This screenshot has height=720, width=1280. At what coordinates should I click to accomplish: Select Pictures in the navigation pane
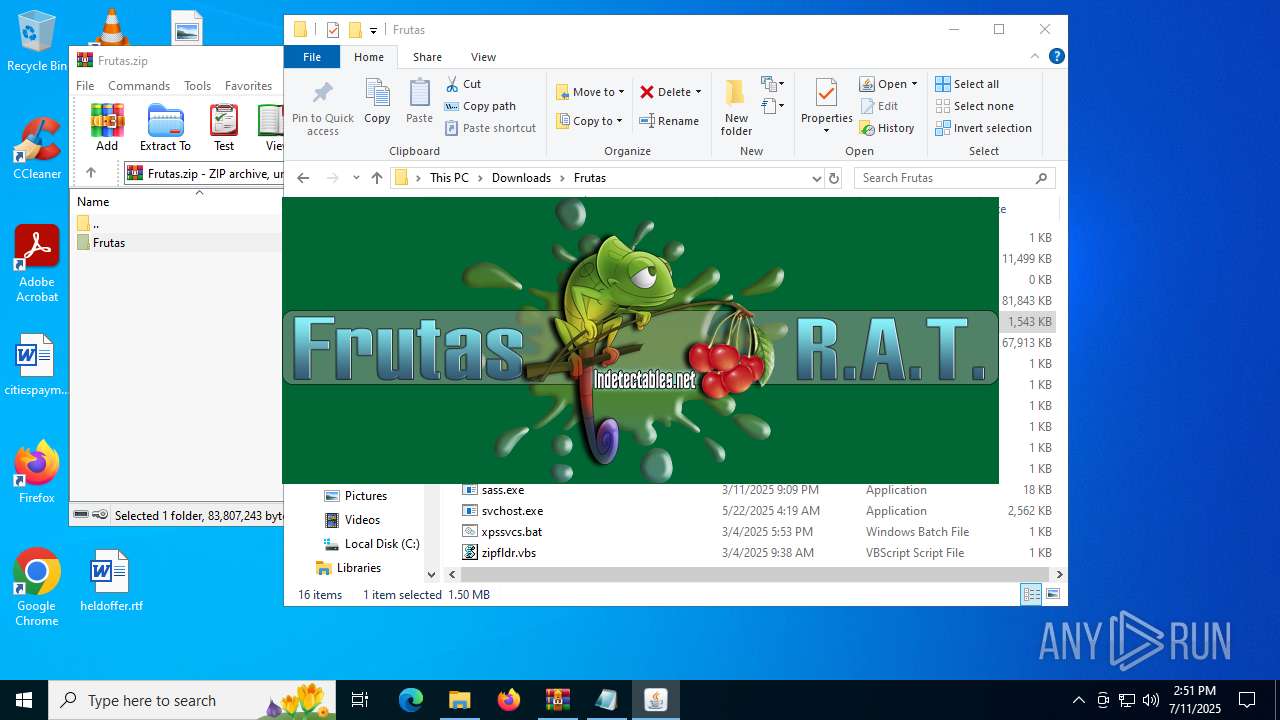click(x=366, y=496)
